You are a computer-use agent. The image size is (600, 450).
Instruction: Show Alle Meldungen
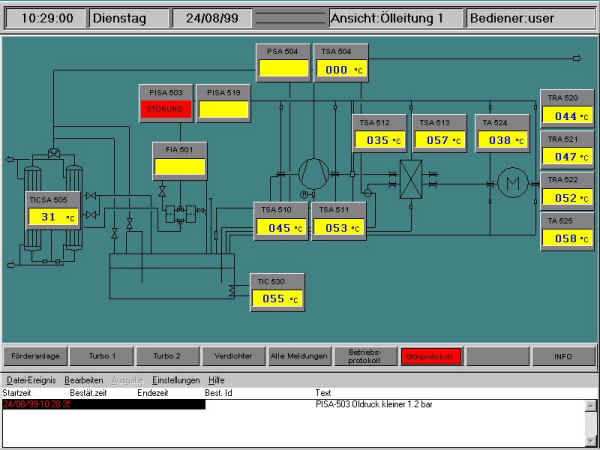tap(300, 356)
